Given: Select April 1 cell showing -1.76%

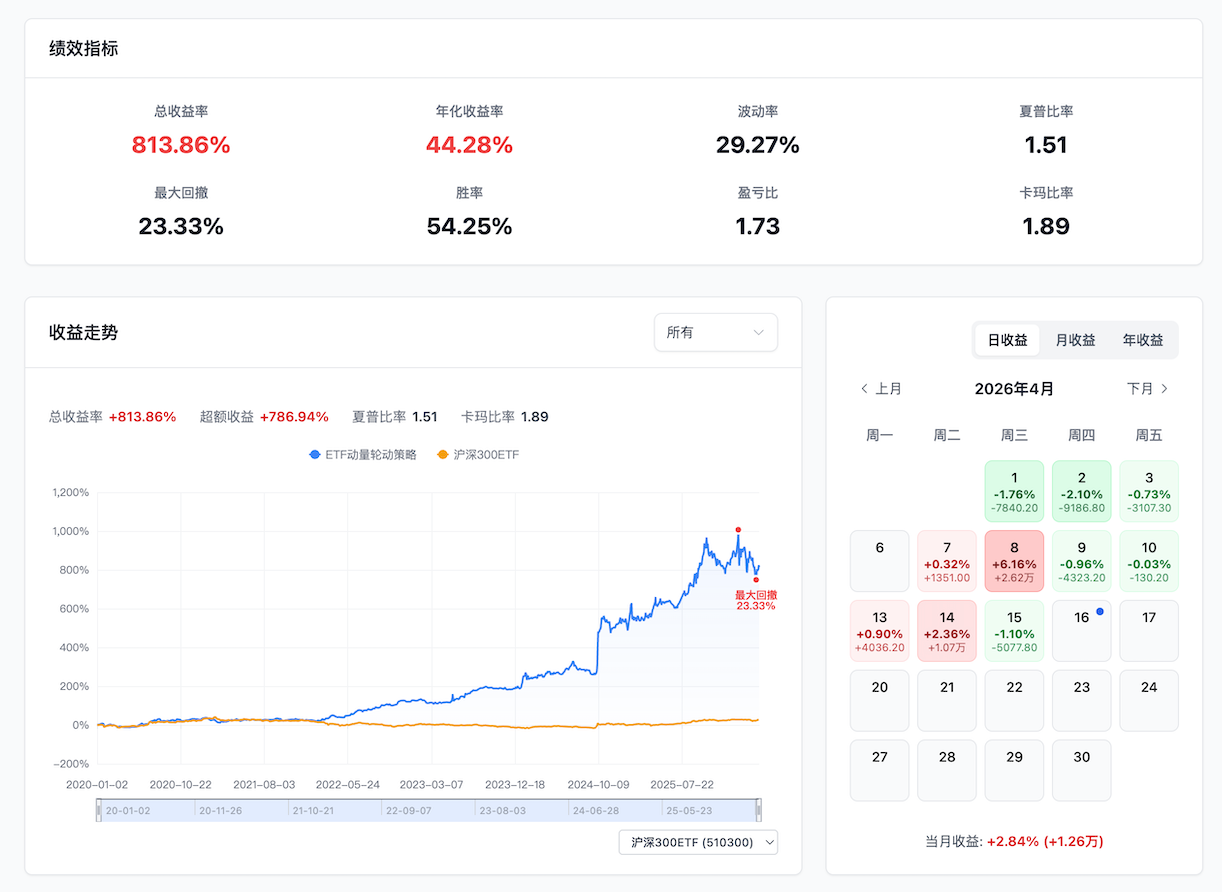Looking at the screenshot, I should (1014, 491).
